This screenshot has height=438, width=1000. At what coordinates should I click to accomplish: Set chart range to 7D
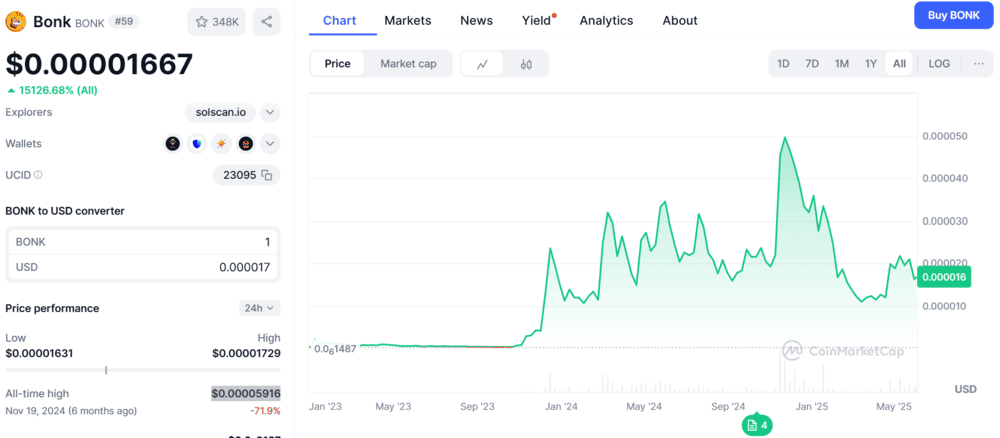pos(812,64)
